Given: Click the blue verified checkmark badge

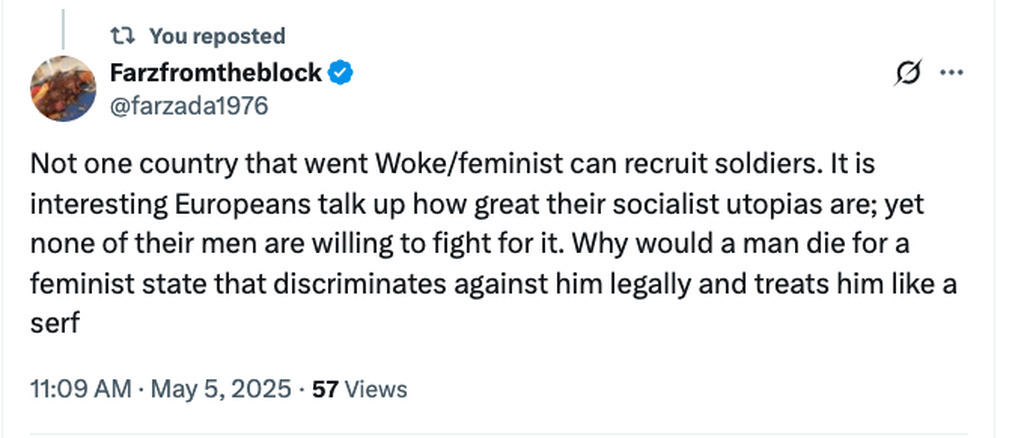Looking at the screenshot, I should pyautogui.click(x=340, y=73).
